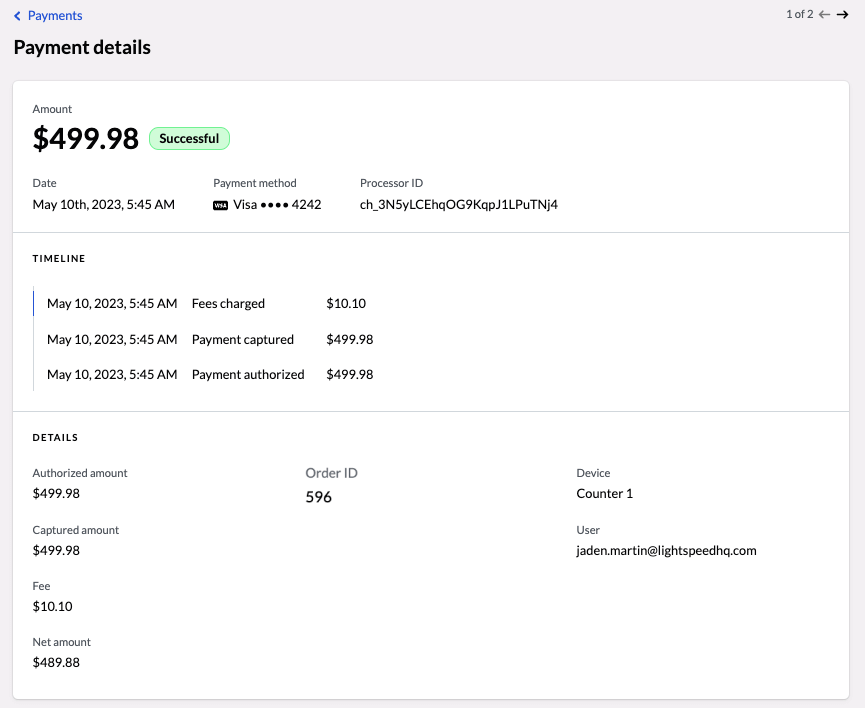Click the user email jaden.martin@lightspeedhq.com
Image resolution: width=865 pixels, height=708 pixels.
(x=667, y=550)
